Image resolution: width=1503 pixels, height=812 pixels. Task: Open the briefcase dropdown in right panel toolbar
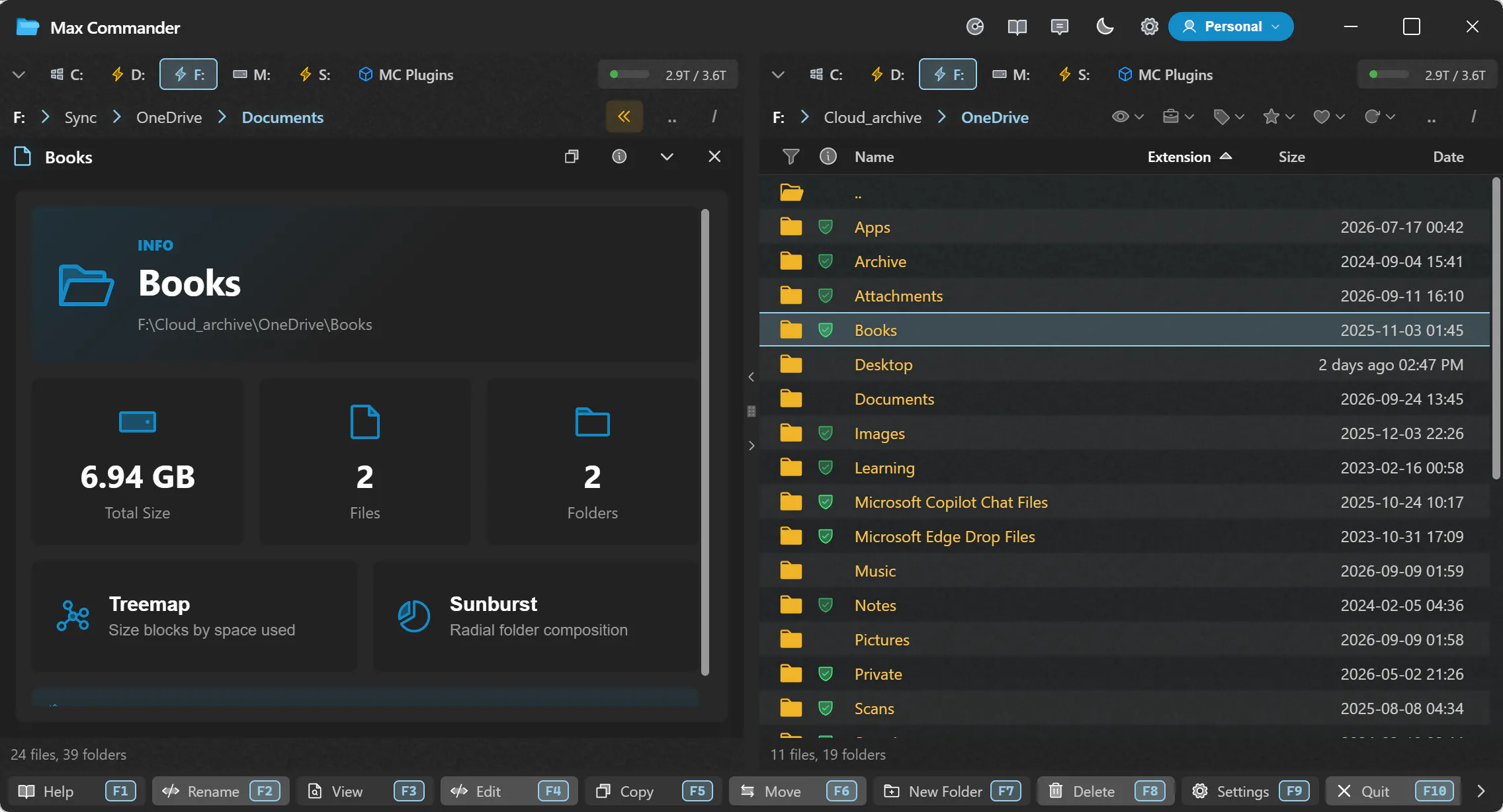[1178, 117]
